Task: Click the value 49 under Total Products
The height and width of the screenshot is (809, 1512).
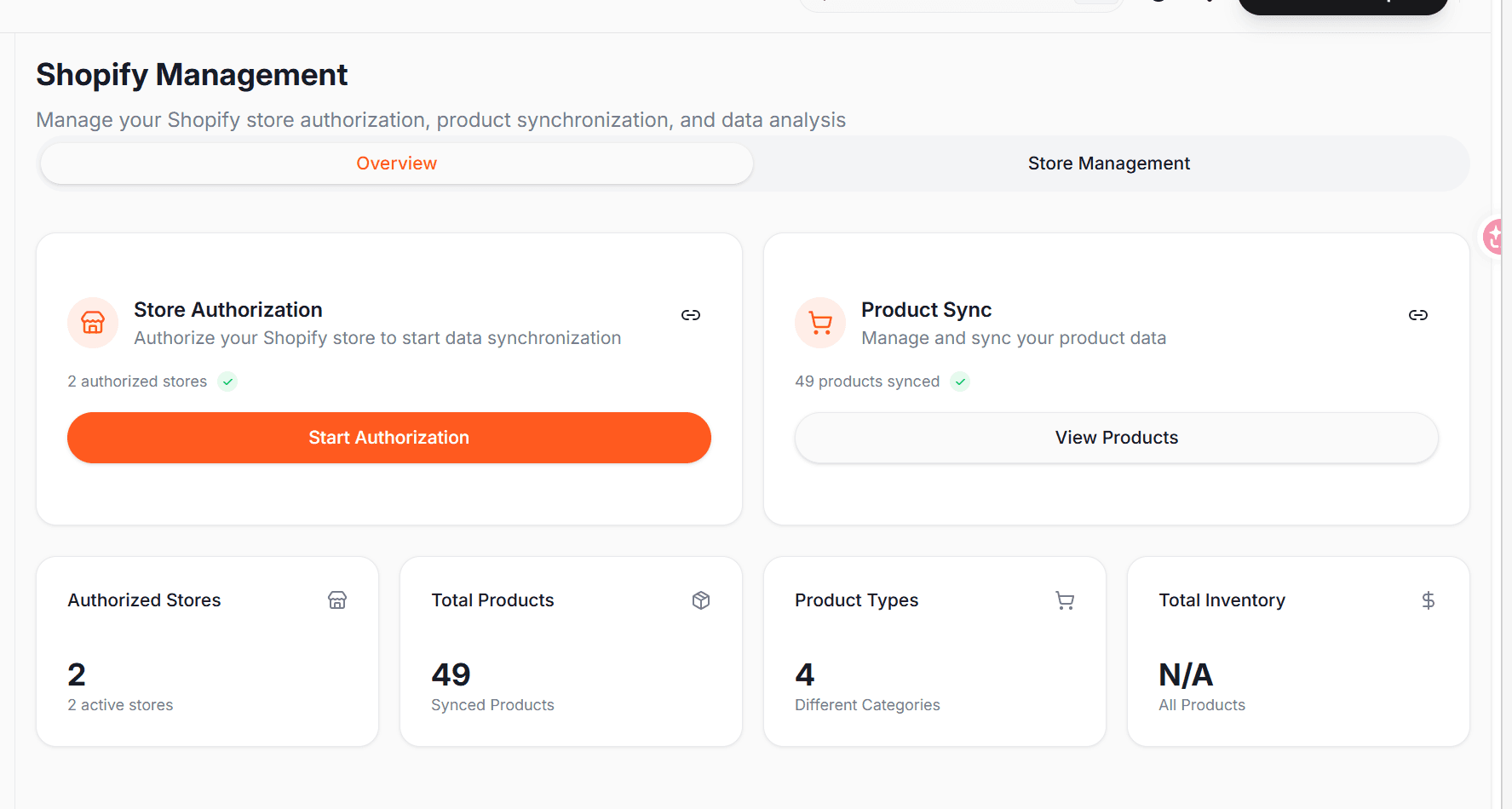Action: click(x=451, y=674)
